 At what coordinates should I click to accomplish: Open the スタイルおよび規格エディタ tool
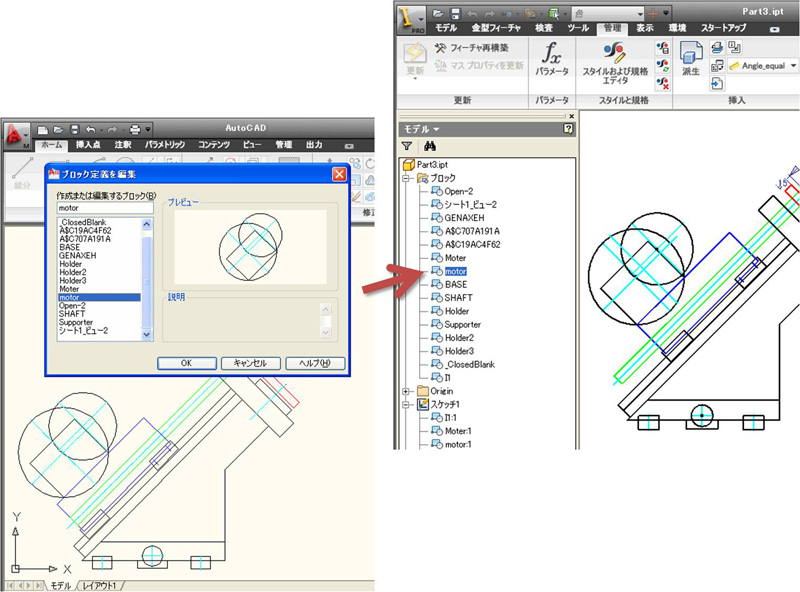tap(615, 55)
